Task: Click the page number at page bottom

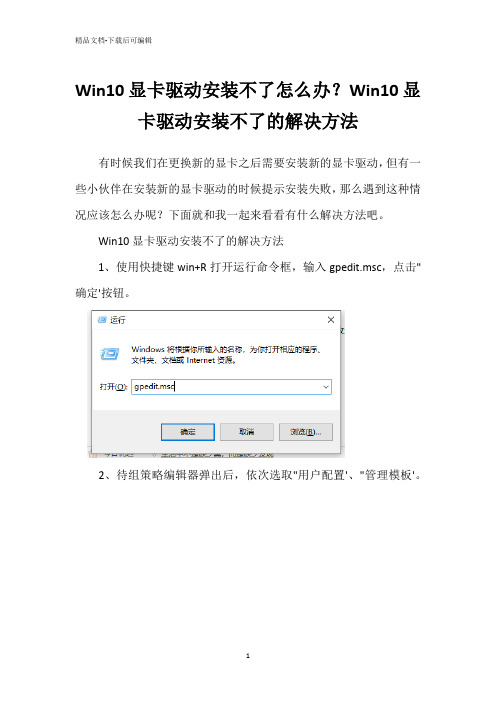Action: click(248, 656)
